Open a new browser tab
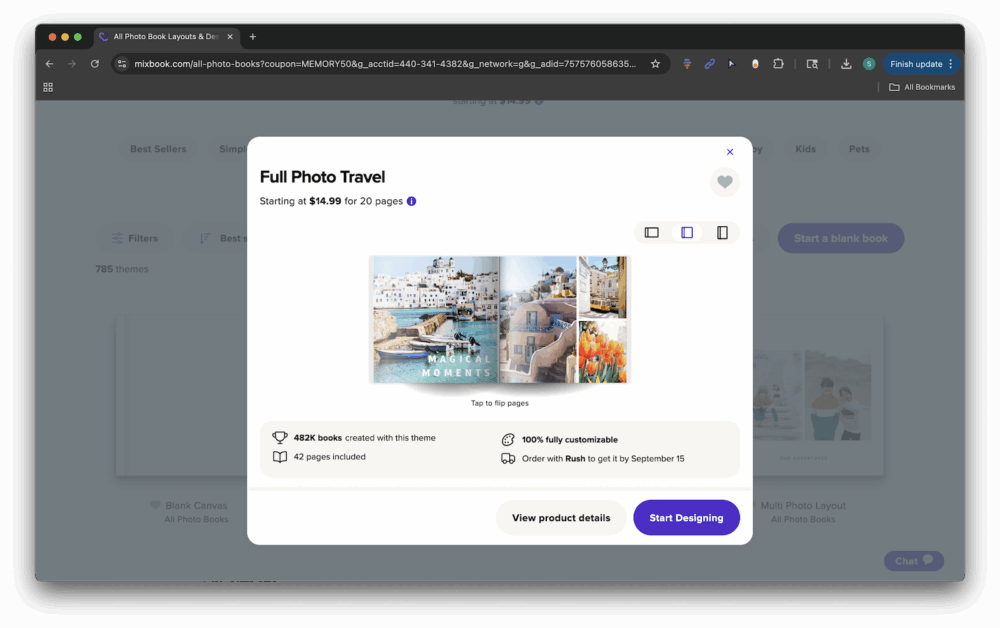The image size is (1000, 628). (253, 37)
